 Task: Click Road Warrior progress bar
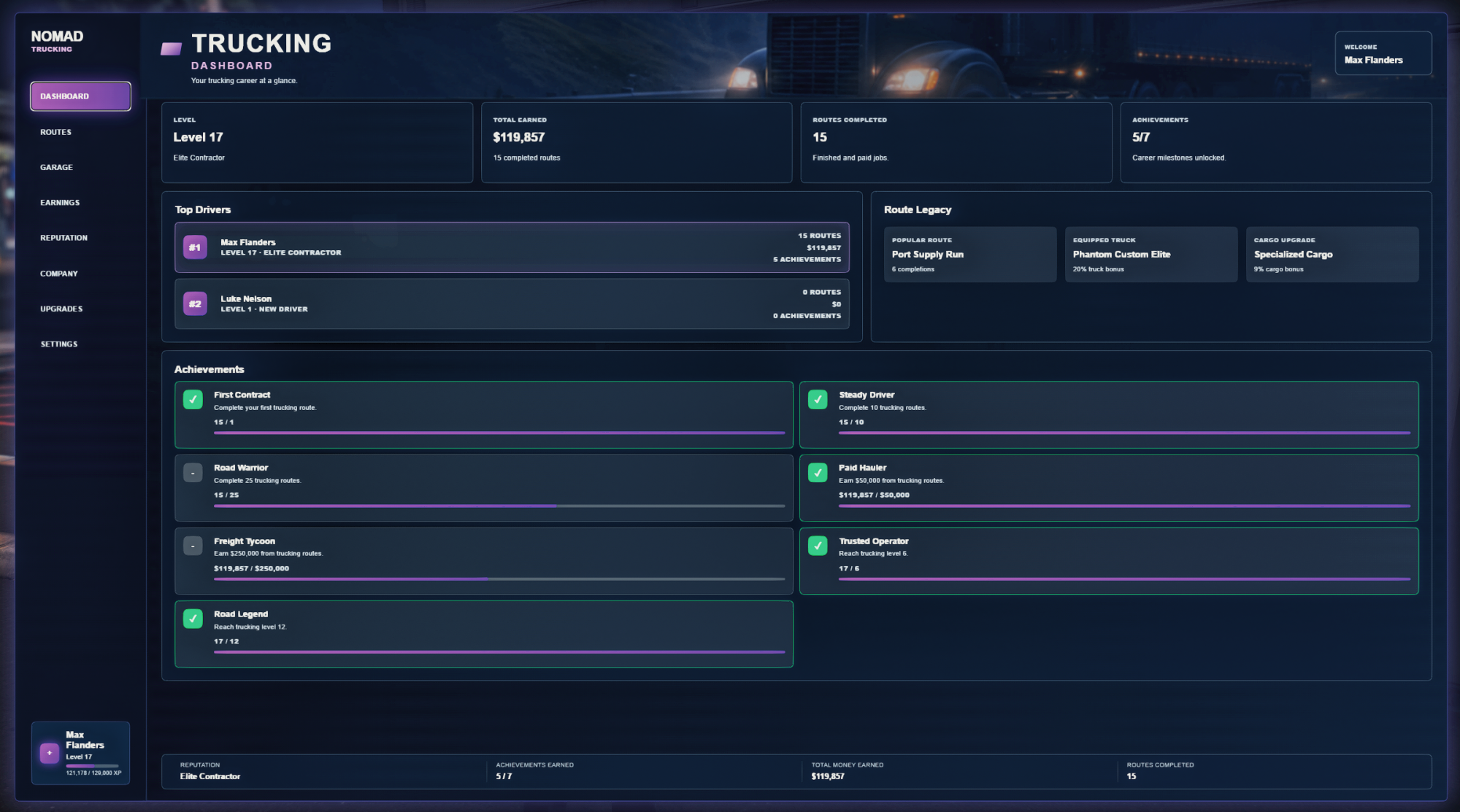pos(499,506)
